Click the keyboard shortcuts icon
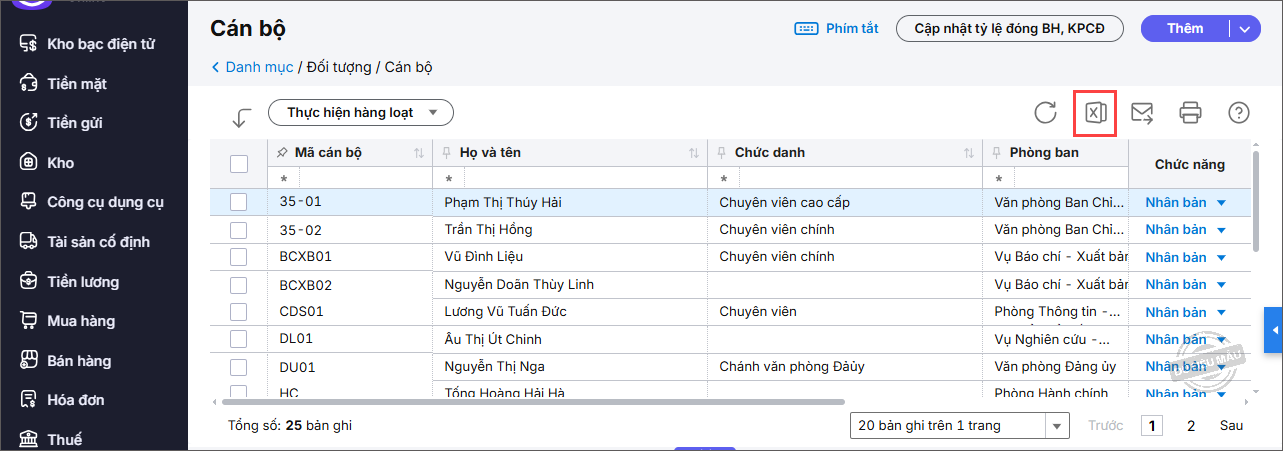Image resolution: width=1283 pixels, height=451 pixels. 807,29
